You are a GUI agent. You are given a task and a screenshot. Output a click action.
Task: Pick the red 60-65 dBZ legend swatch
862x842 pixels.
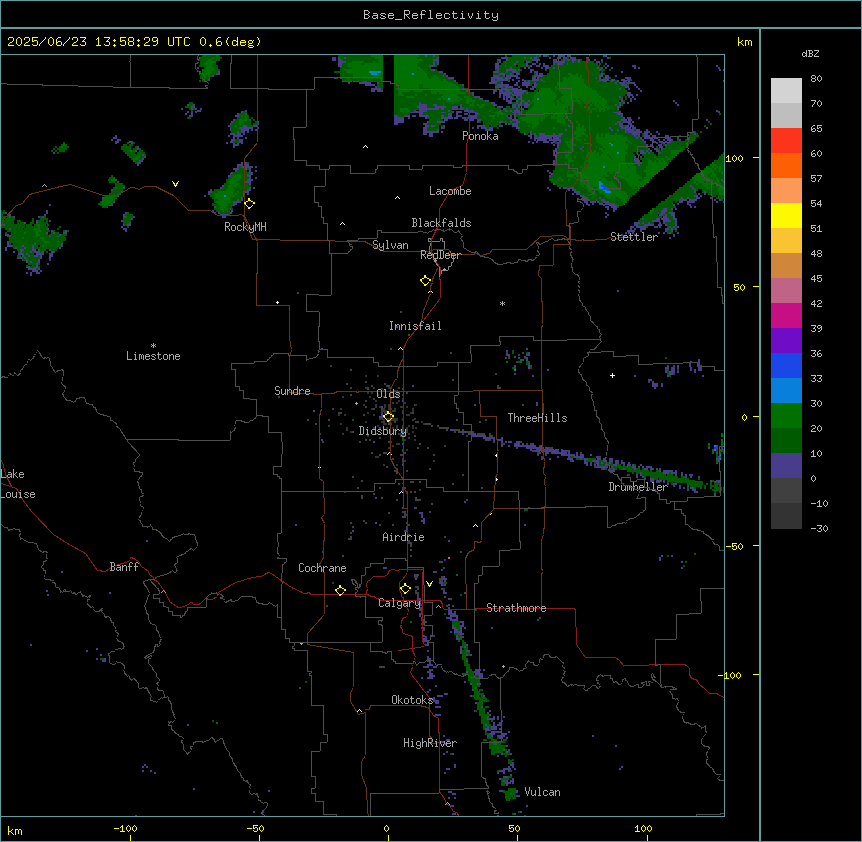tap(786, 141)
